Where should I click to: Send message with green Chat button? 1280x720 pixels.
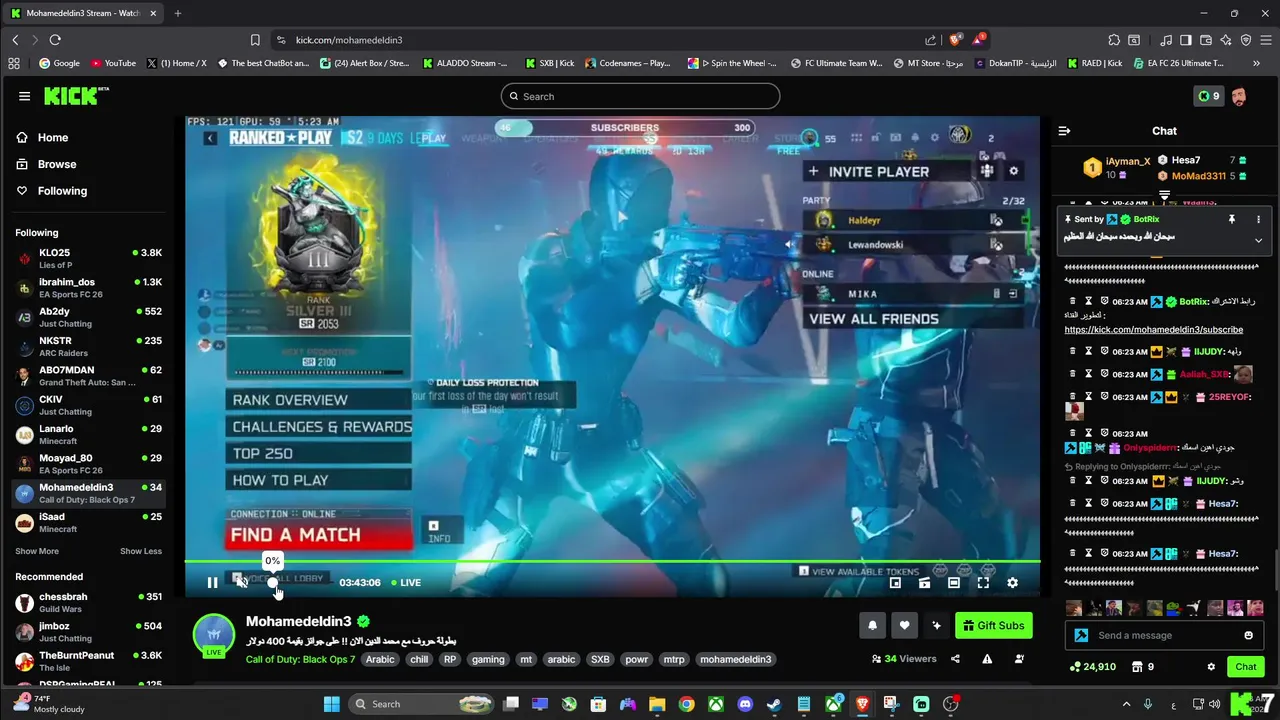(1245, 667)
